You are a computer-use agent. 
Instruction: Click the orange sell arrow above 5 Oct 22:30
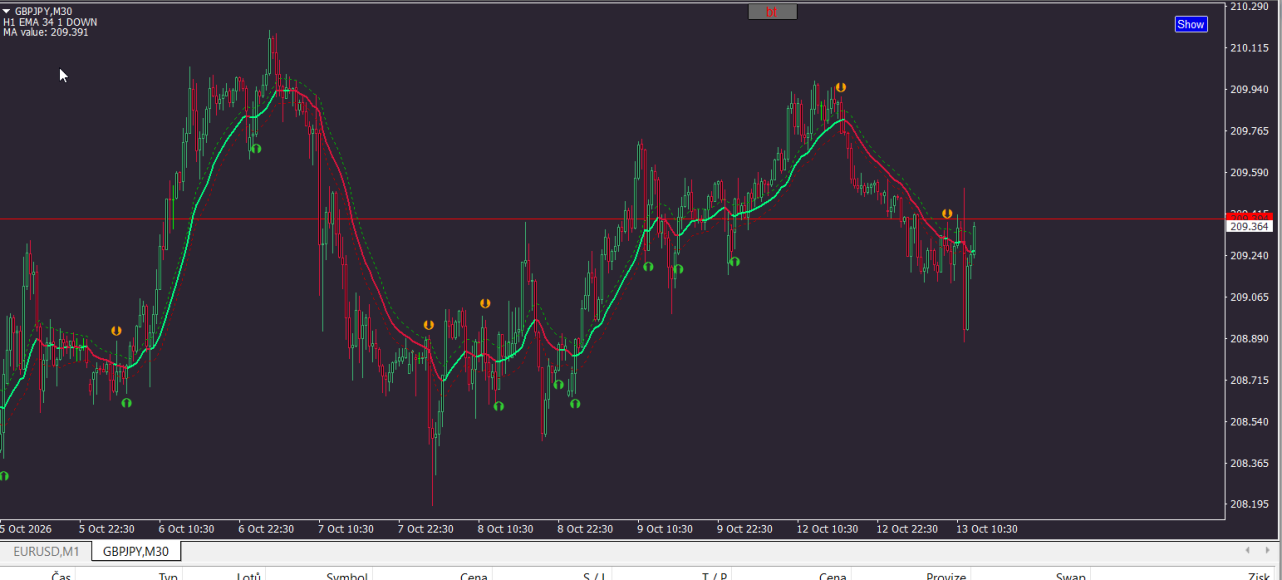(116, 330)
